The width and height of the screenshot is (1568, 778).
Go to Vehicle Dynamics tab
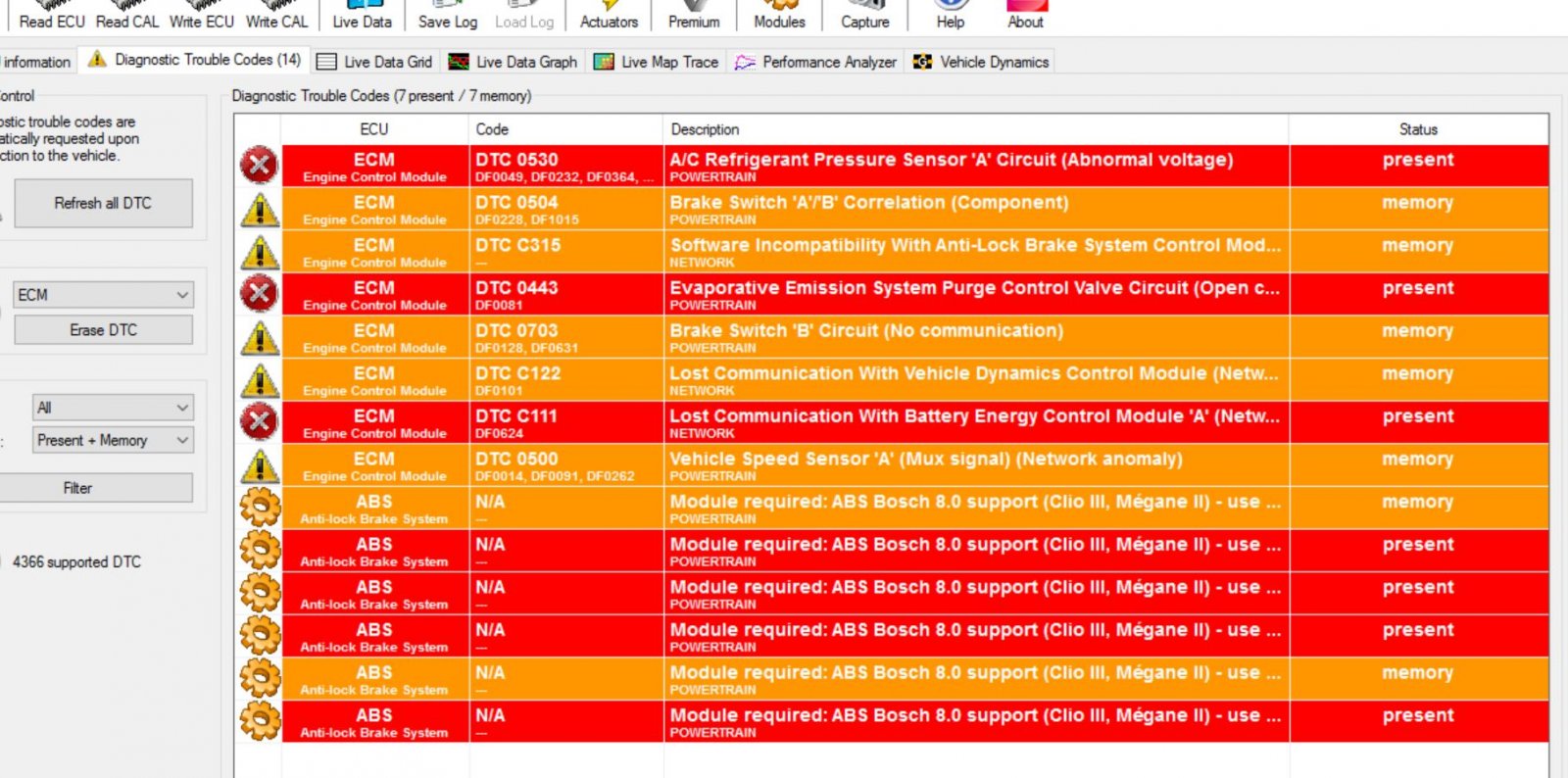981,62
